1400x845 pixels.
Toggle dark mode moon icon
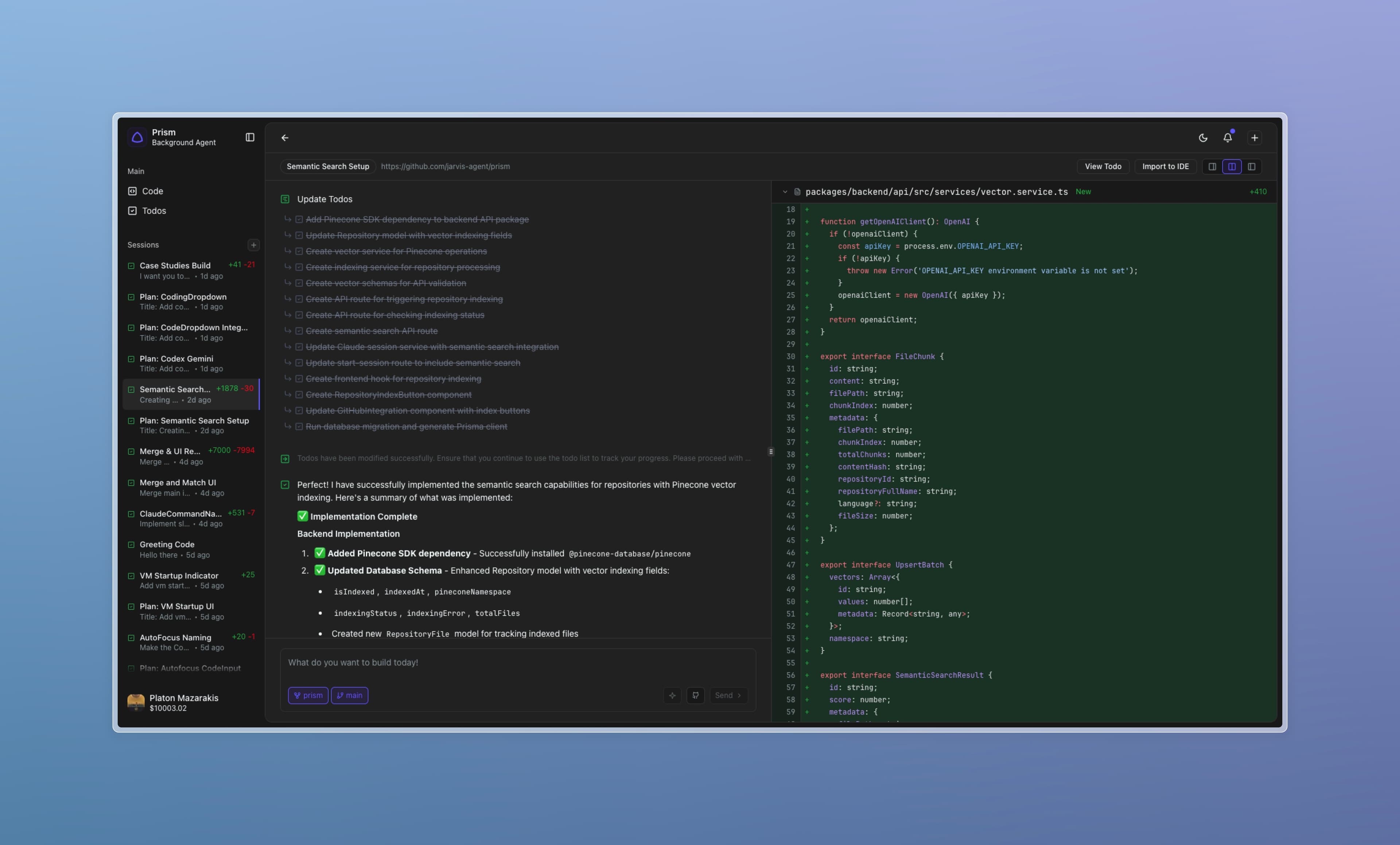coord(1203,137)
